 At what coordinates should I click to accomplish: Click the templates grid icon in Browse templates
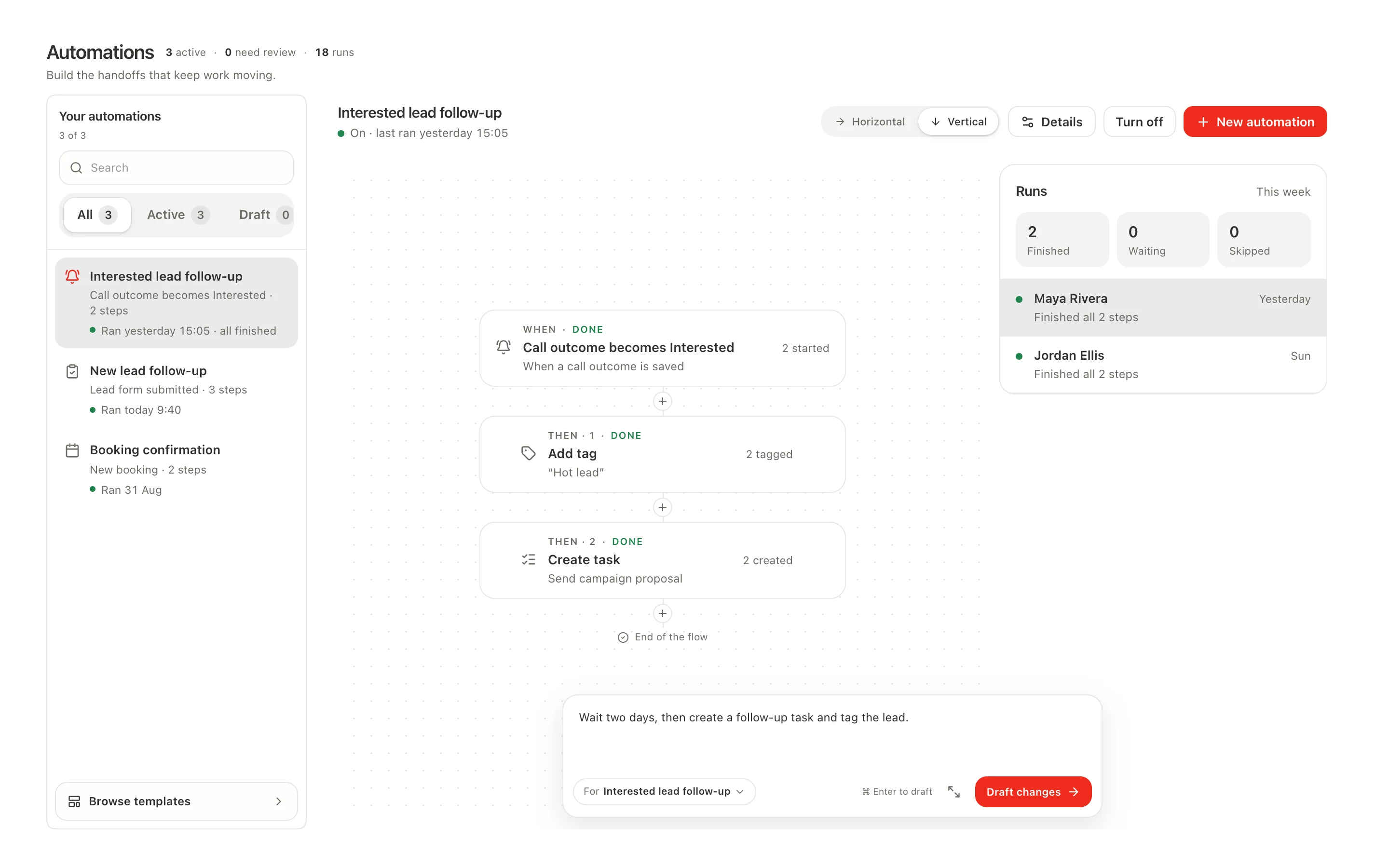[x=74, y=801]
